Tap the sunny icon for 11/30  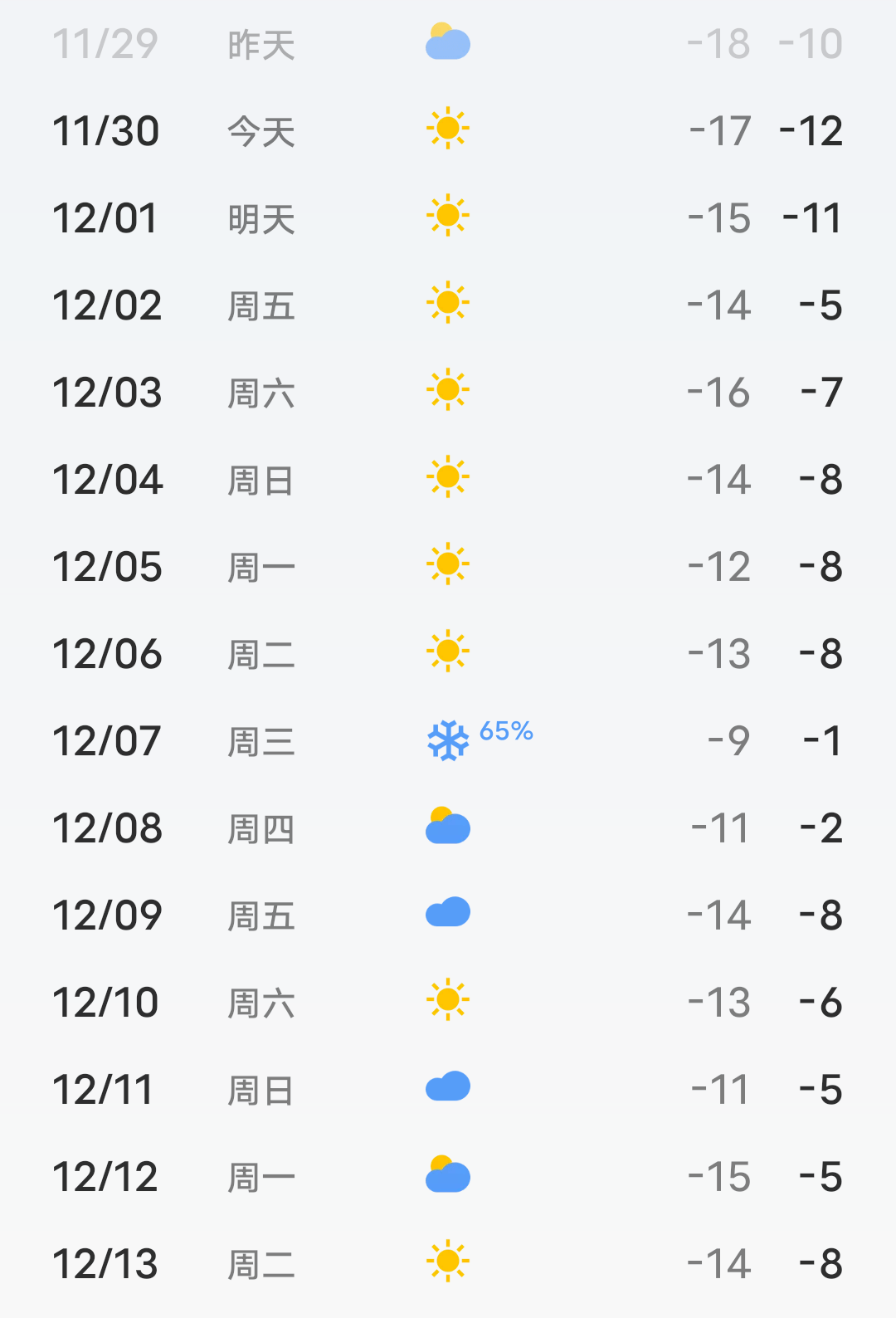coord(448,129)
